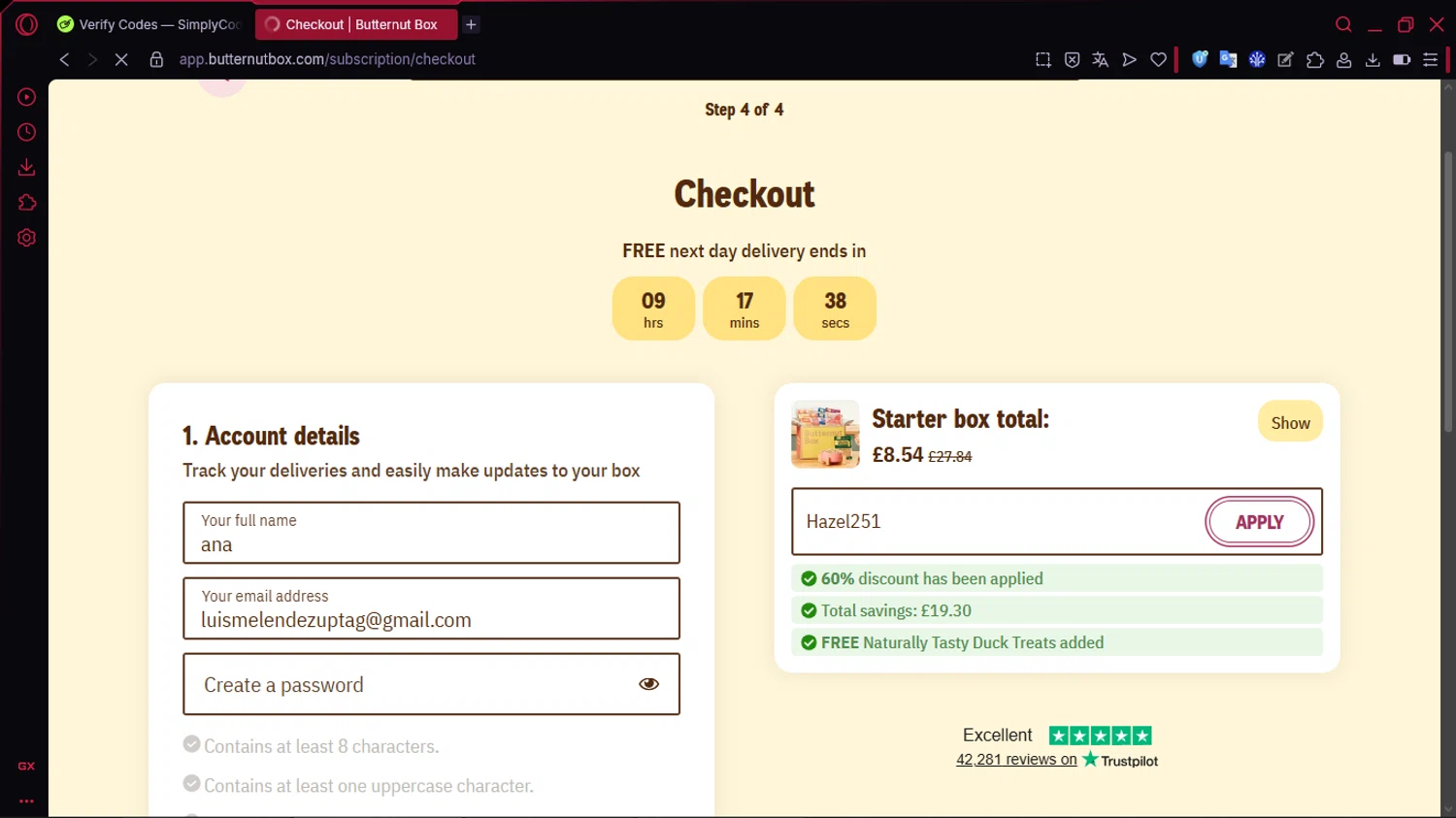Viewport: 1456px width, 818px height.
Task: Open the starter box thumbnail image
Action: 825,435
